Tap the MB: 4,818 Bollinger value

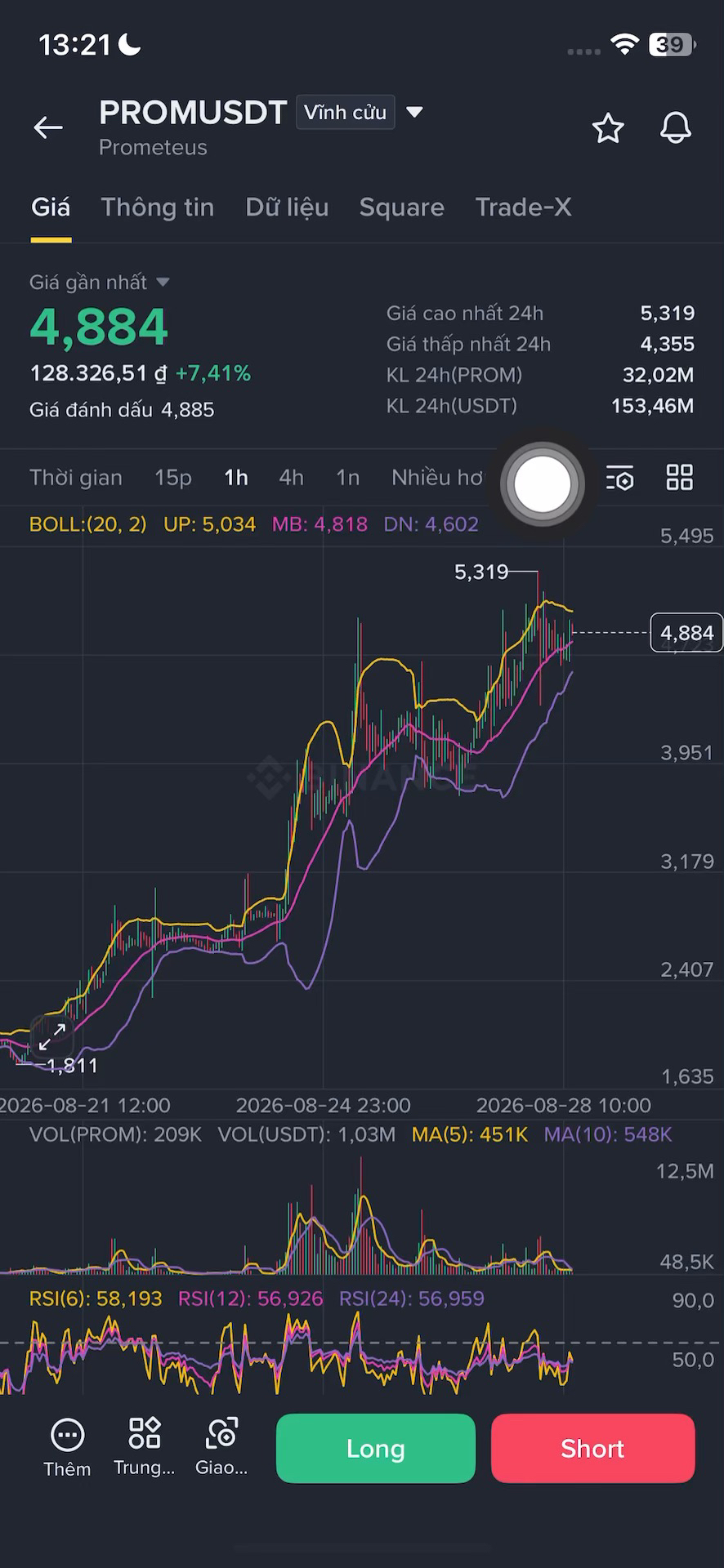point(320,524)
